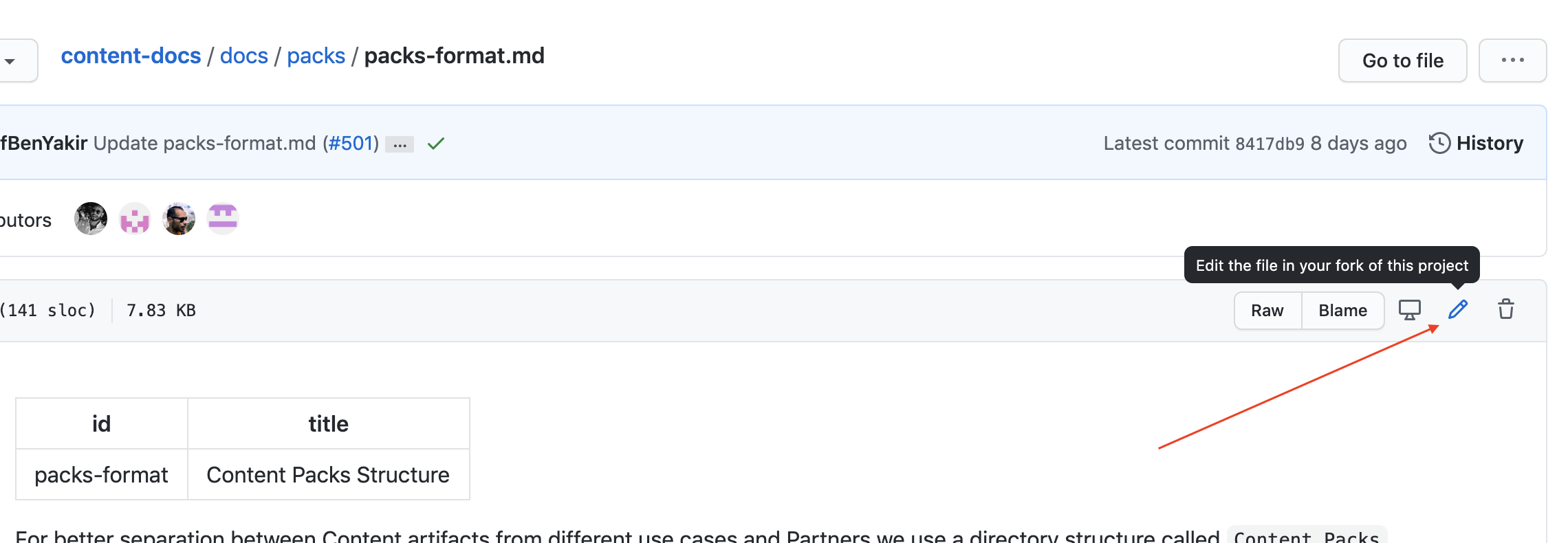
Task: Open the branch selector dropdown arrow
Action: click(10, 61)
